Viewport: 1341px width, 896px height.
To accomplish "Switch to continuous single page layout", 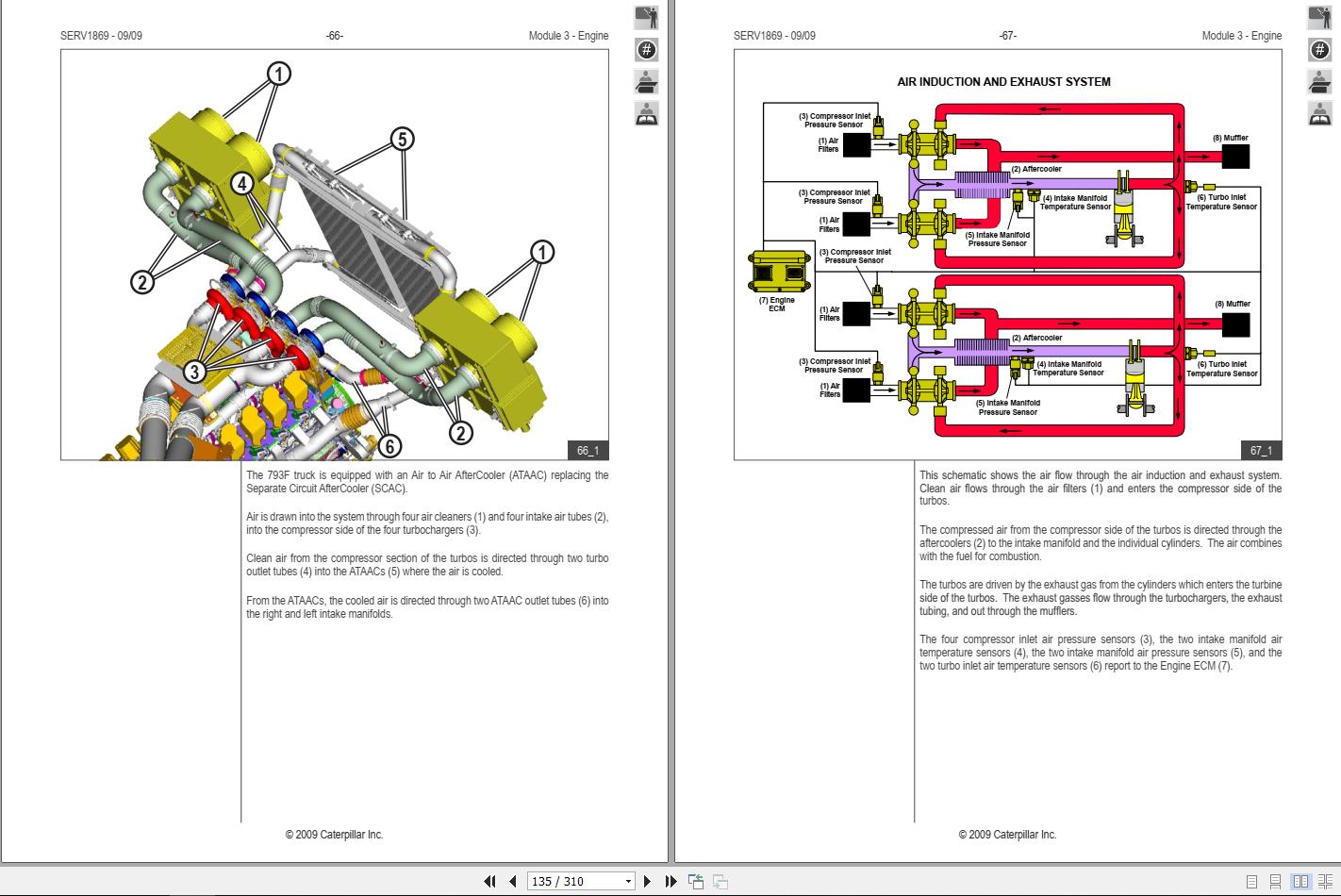I will 1276,882.
